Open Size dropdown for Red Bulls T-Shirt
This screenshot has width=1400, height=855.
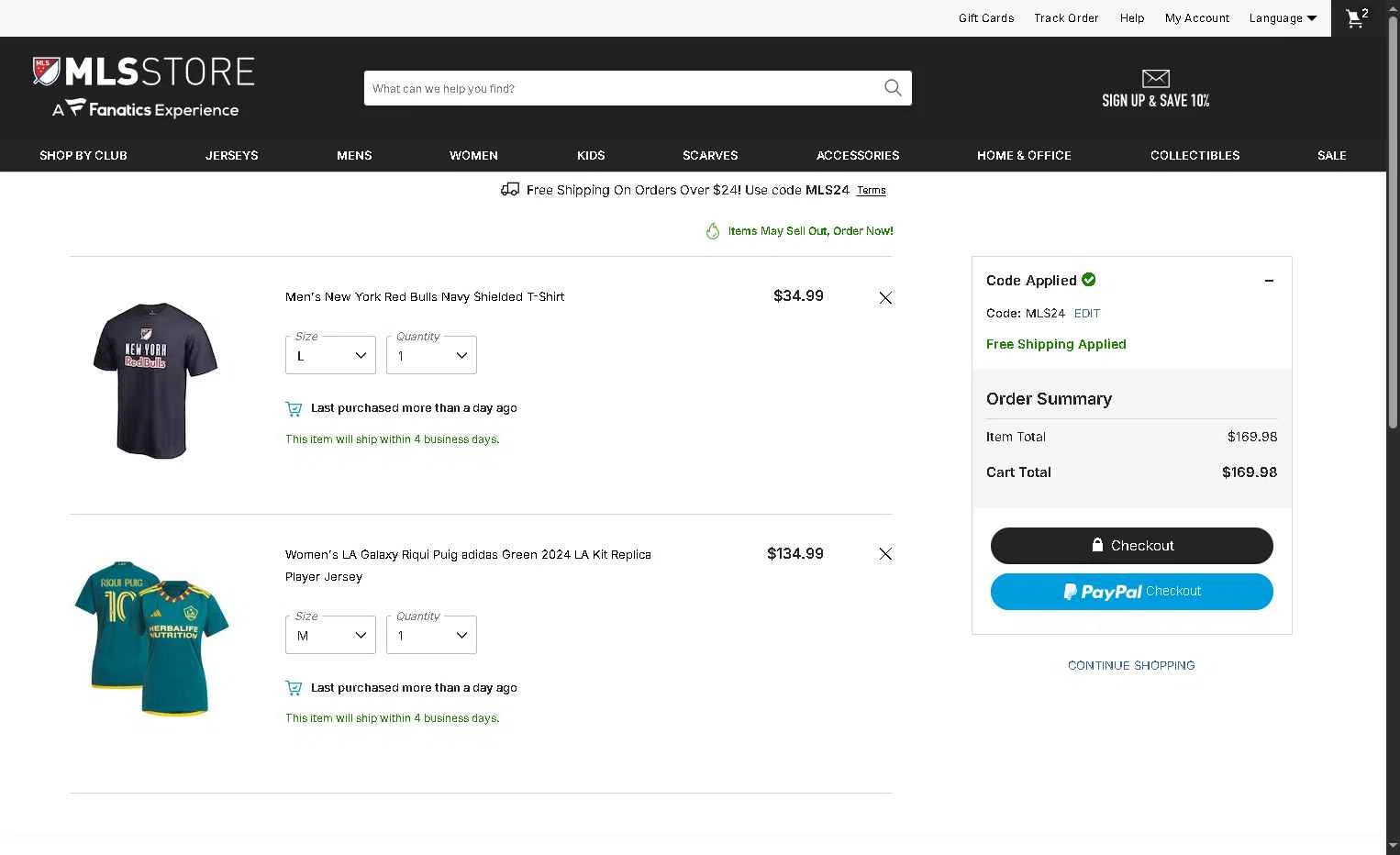point(330,355)
